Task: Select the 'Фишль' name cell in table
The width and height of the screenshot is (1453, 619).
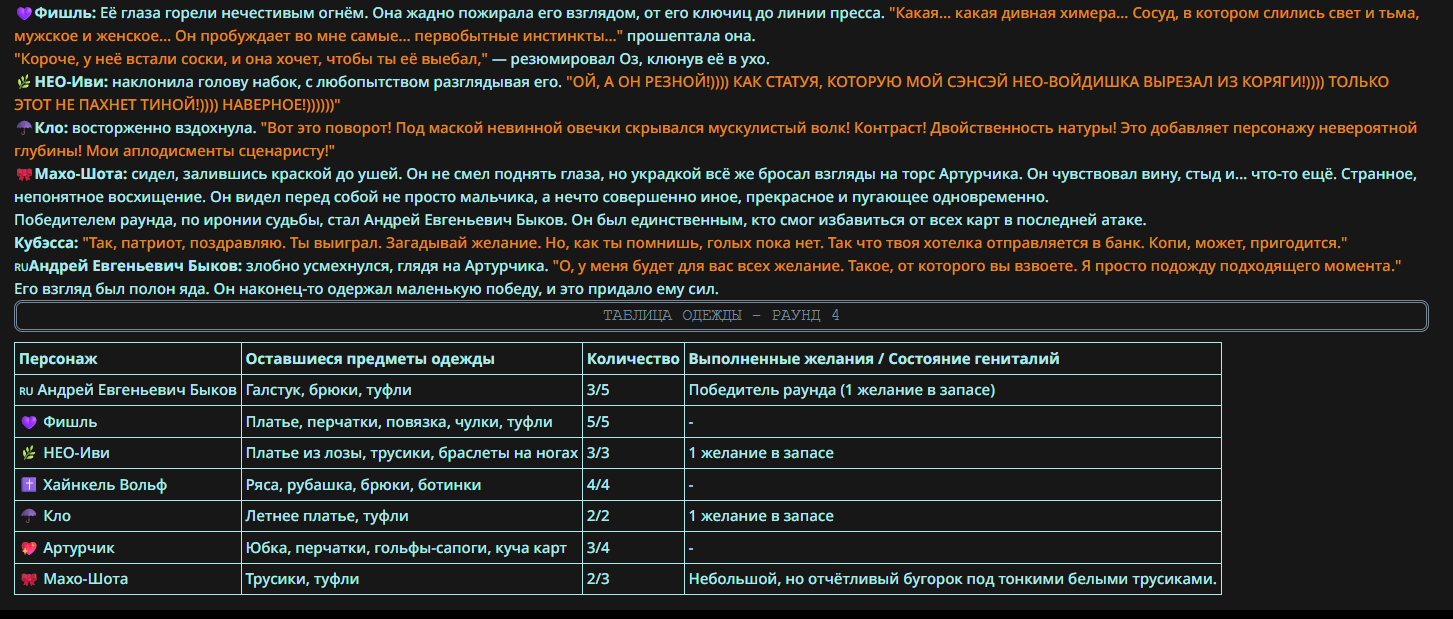Action: pos(128,422)
